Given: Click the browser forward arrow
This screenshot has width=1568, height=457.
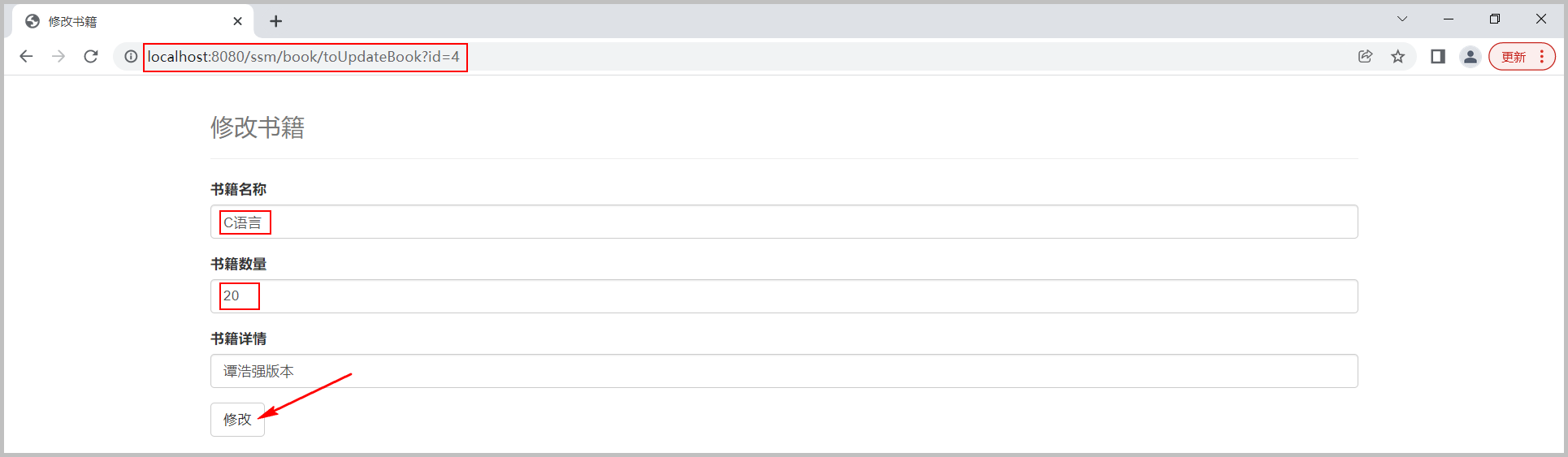Looking at the screenshot, I should (x=58, y=56).
